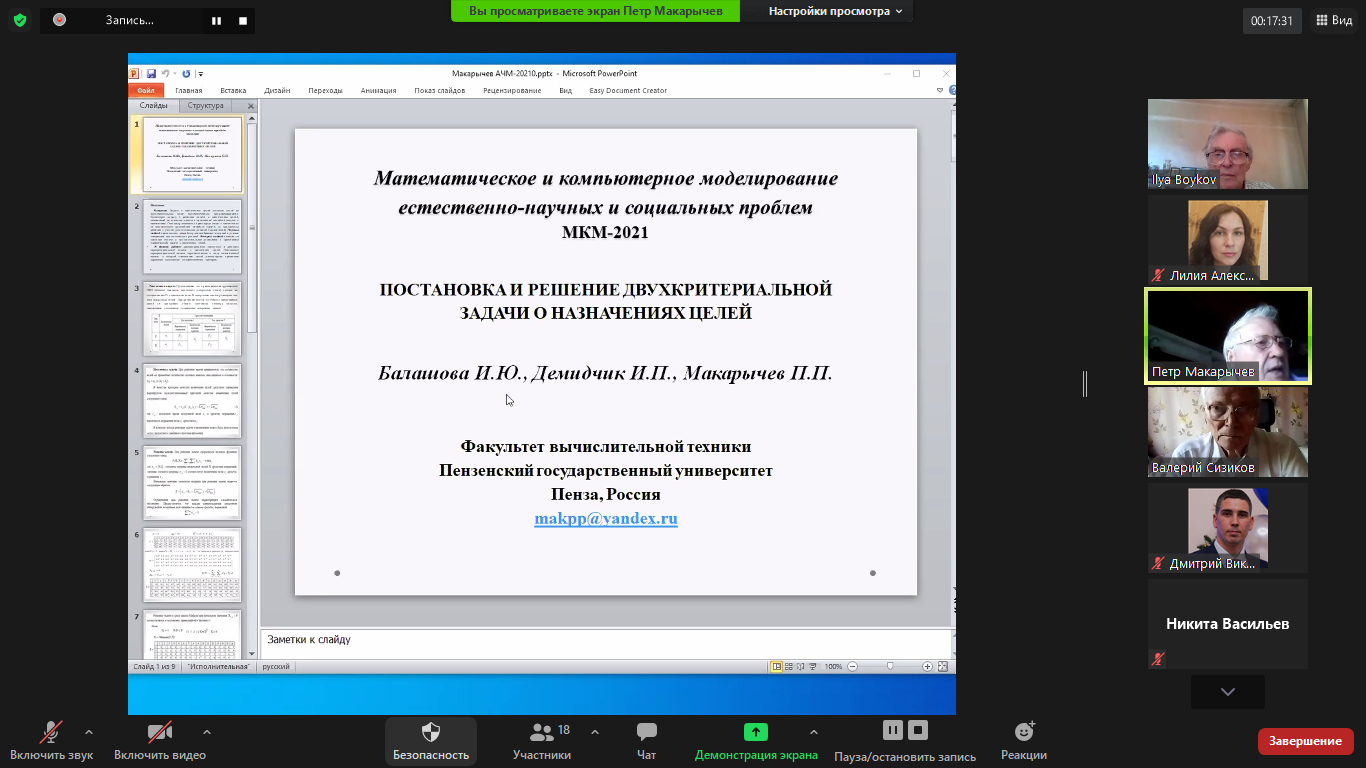Click the red Завершение button
This screenshot has height=768, width=1366.
(x=1305, y=741)
